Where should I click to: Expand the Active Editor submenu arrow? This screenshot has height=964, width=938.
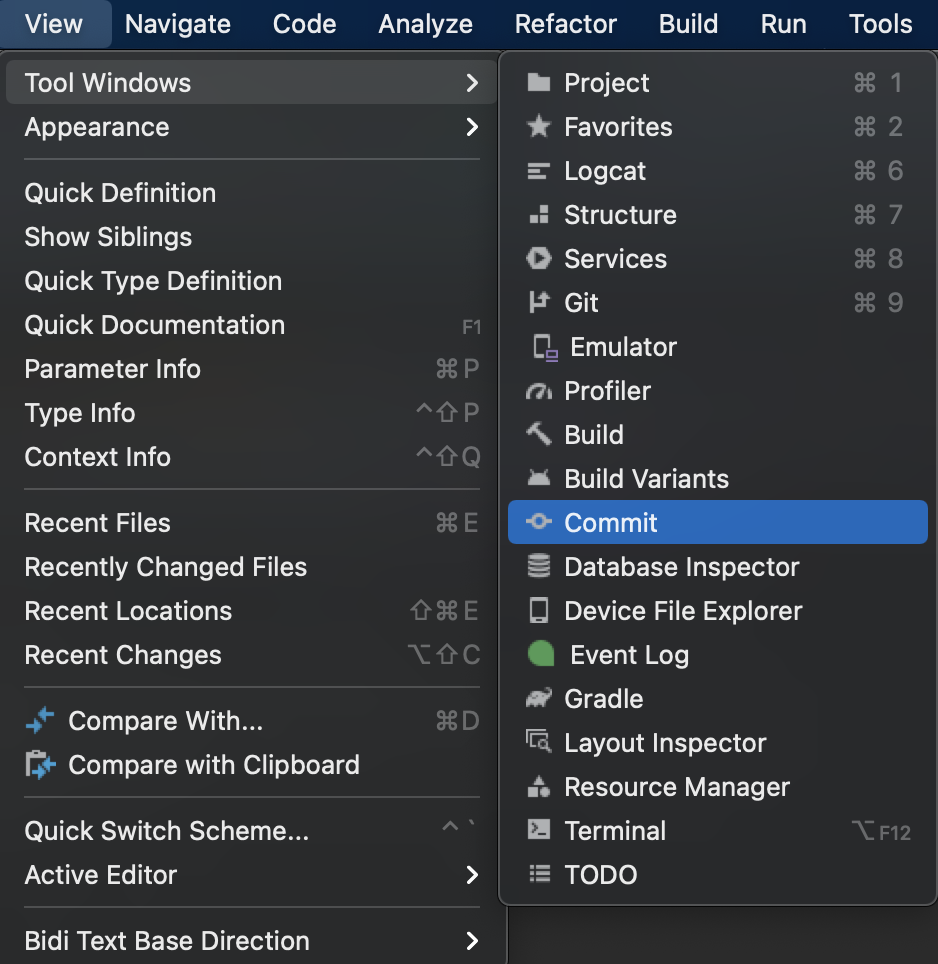click(472, 875)
